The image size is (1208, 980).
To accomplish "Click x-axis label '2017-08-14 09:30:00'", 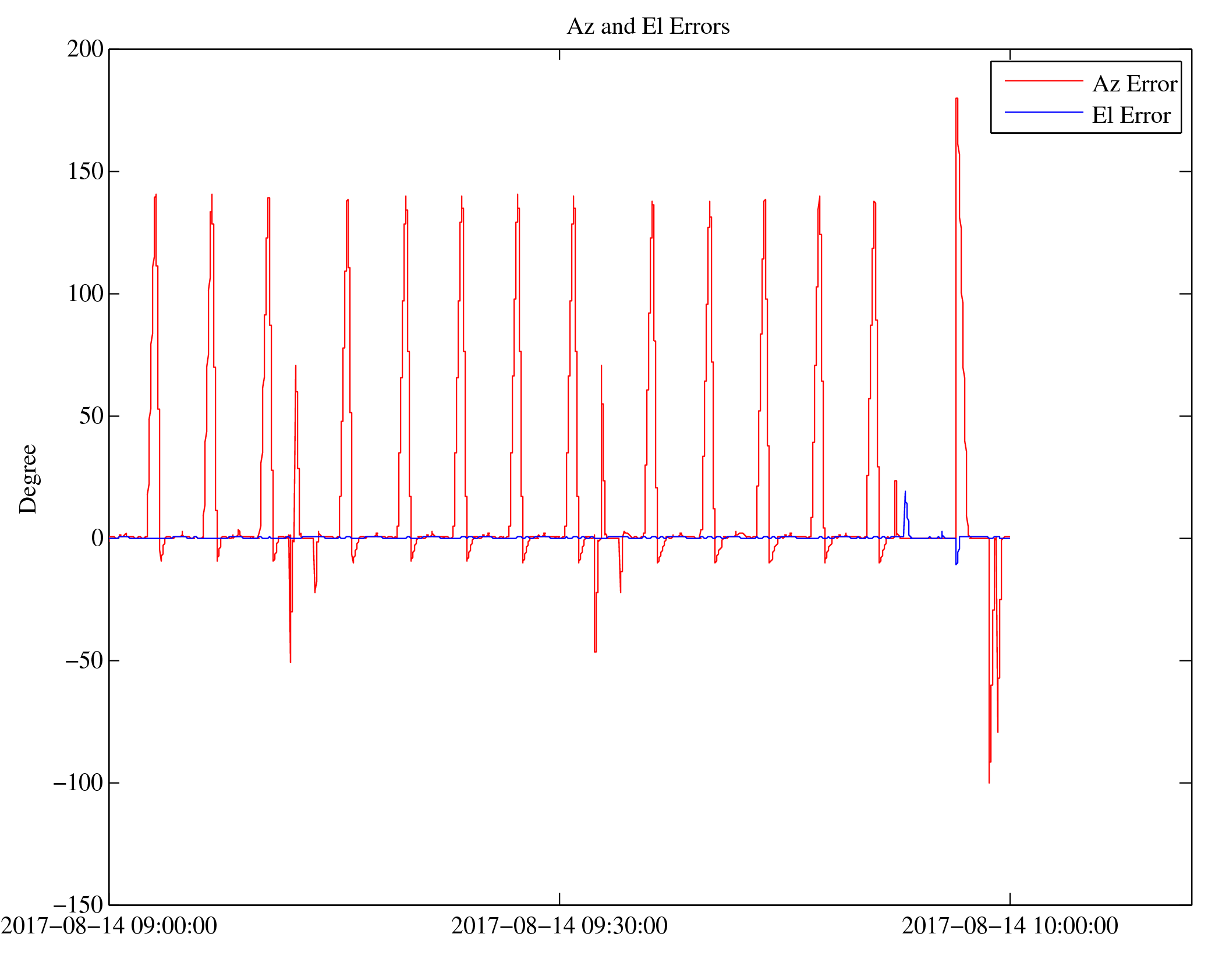I will click(559, 926).
